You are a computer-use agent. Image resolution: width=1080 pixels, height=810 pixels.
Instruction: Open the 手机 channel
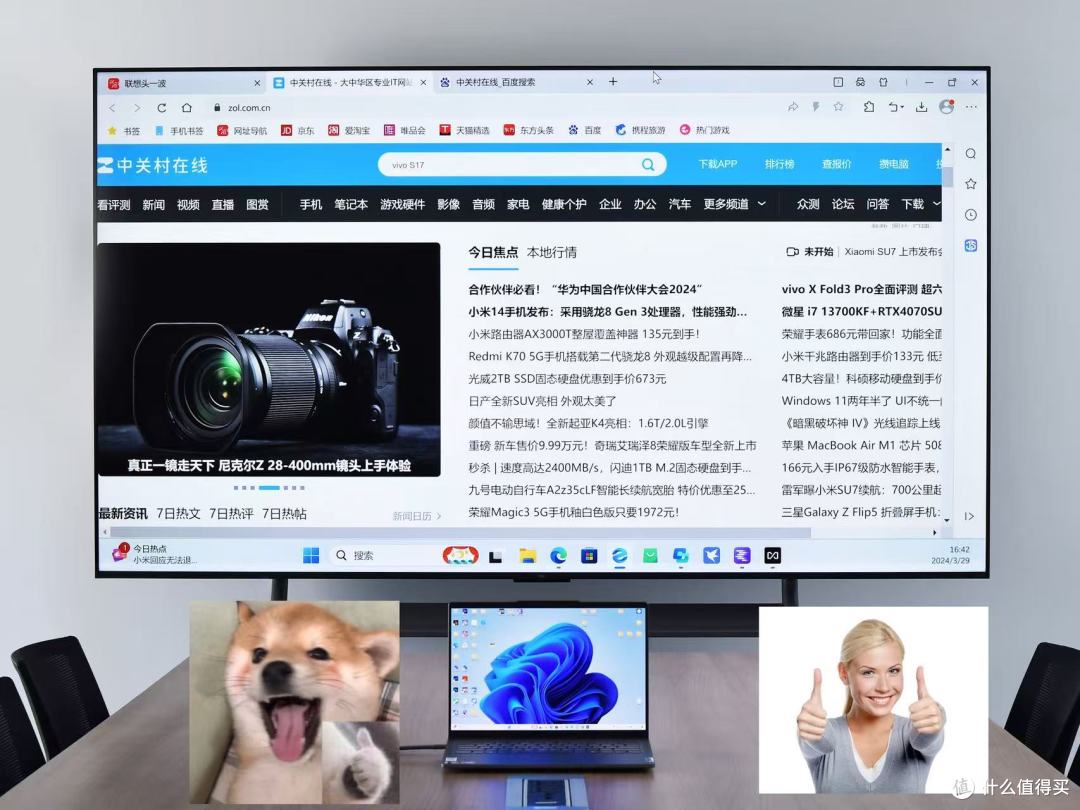click(x=311, y=205)
